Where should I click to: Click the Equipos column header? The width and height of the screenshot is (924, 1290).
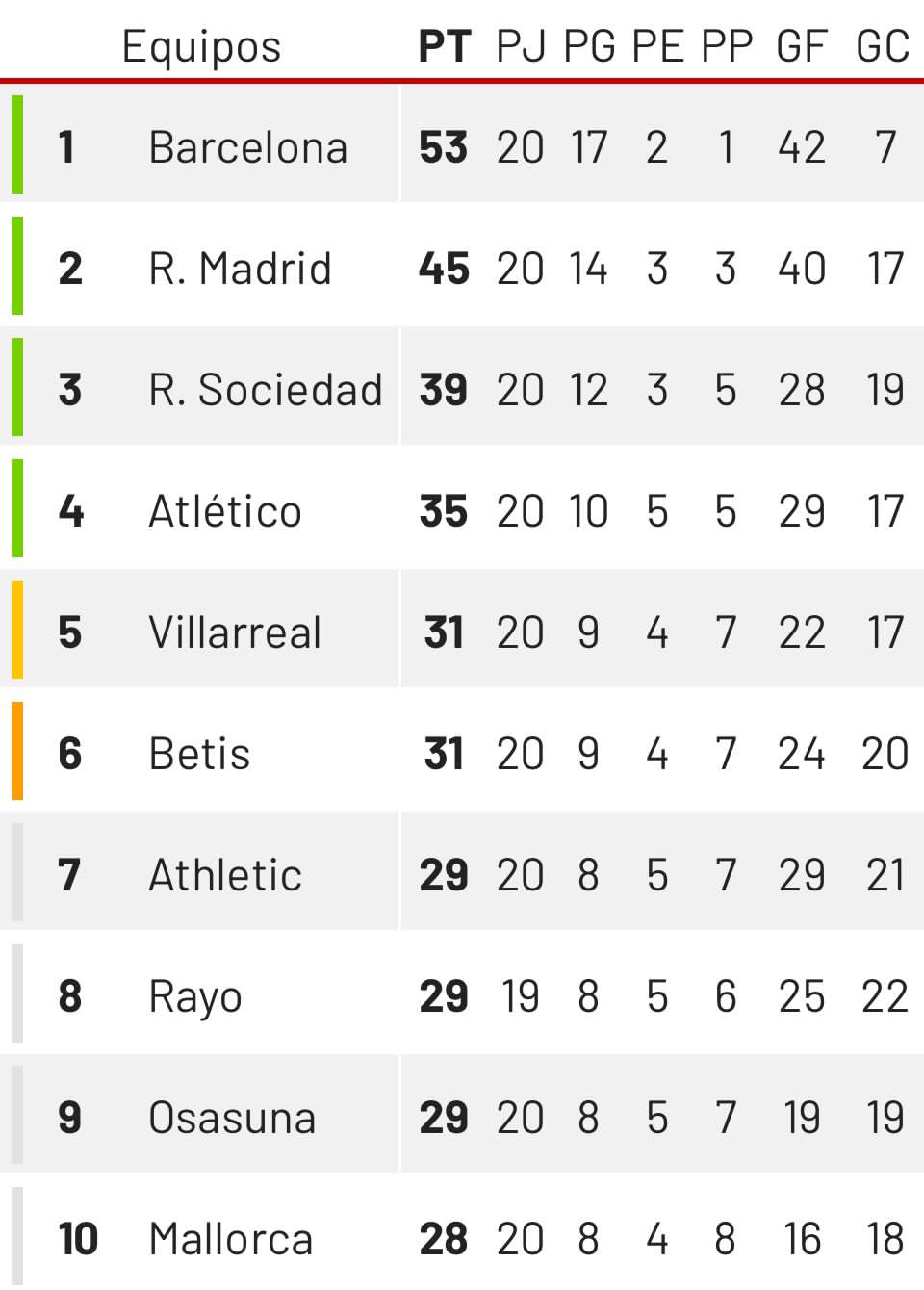coord(201,46)
